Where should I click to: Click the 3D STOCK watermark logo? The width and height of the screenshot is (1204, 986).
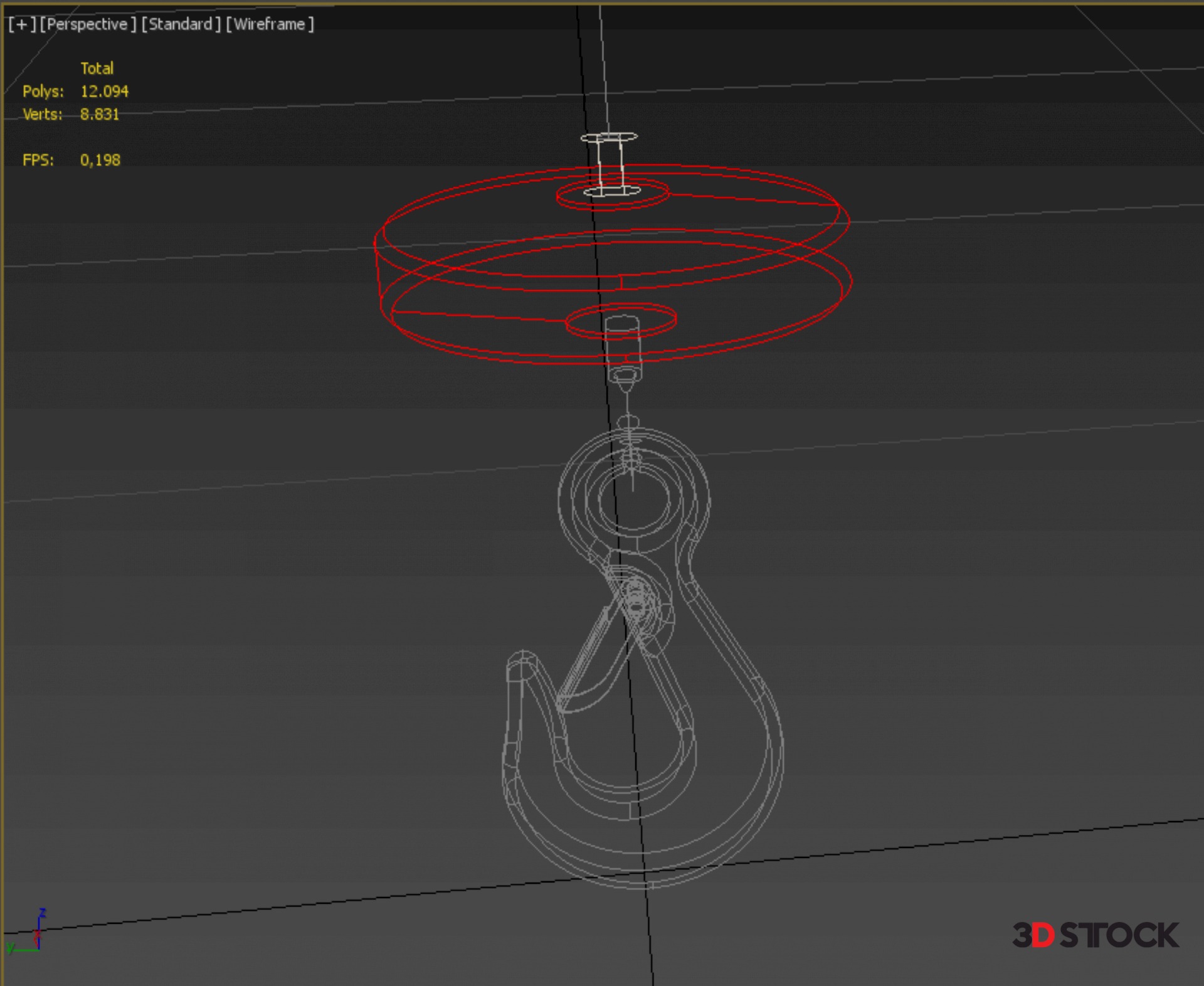[1095, 935]
